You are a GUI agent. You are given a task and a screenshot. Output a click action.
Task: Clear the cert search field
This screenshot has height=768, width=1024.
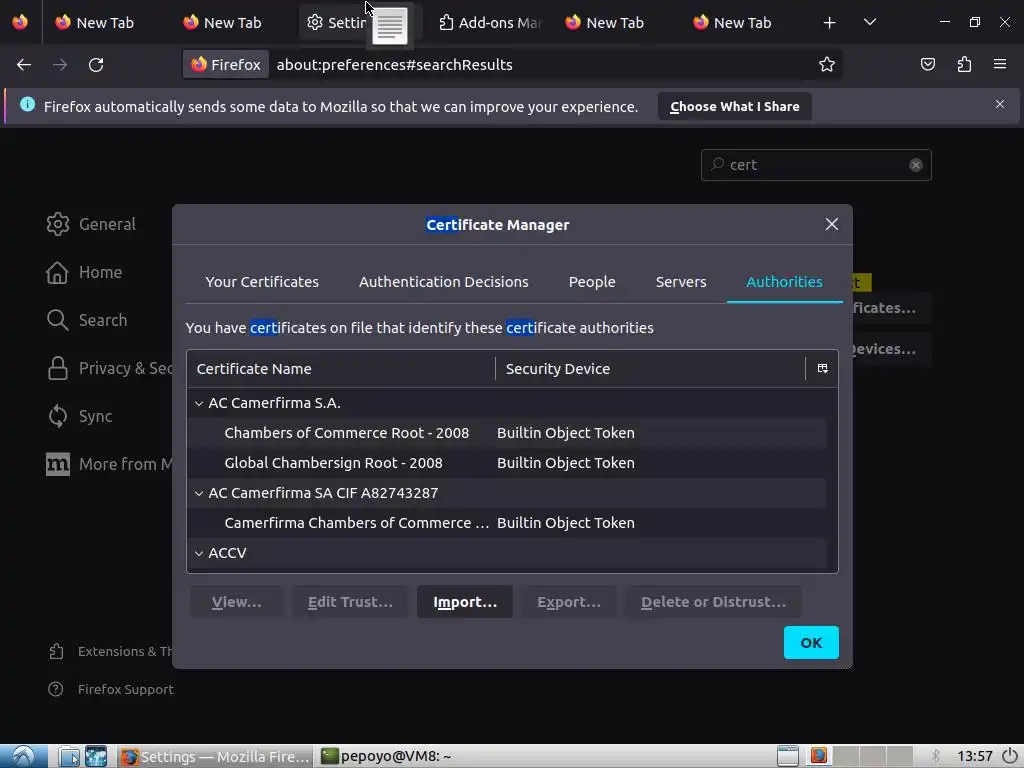[x=916, y=165]
